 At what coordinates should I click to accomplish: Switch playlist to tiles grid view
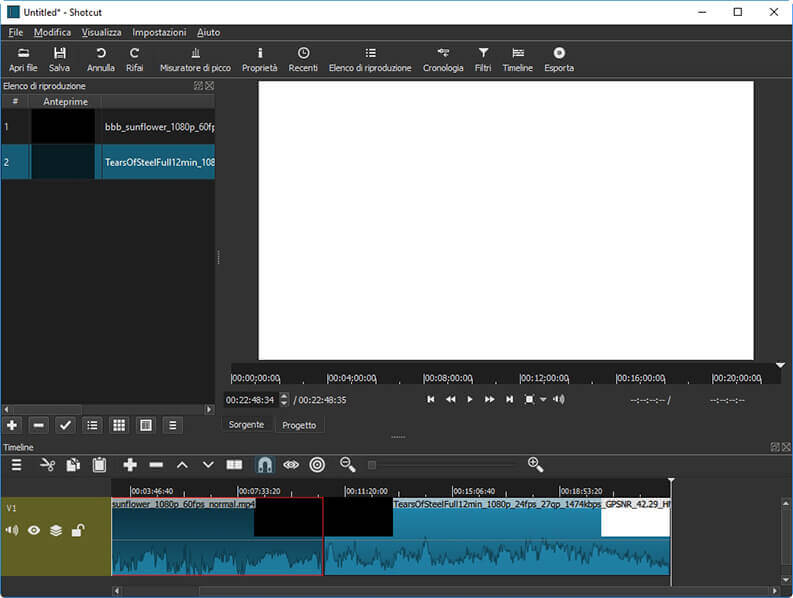119,425
